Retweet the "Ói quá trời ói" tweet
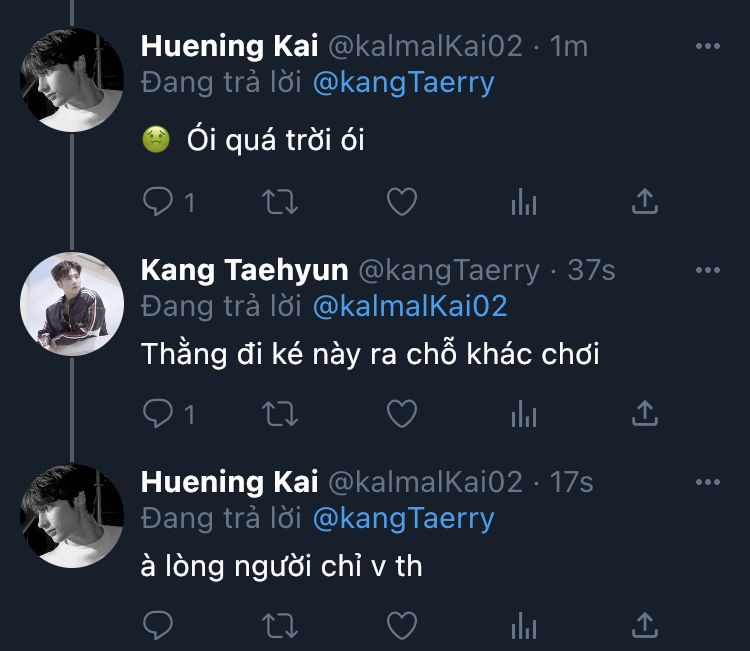 pos(279,202)
